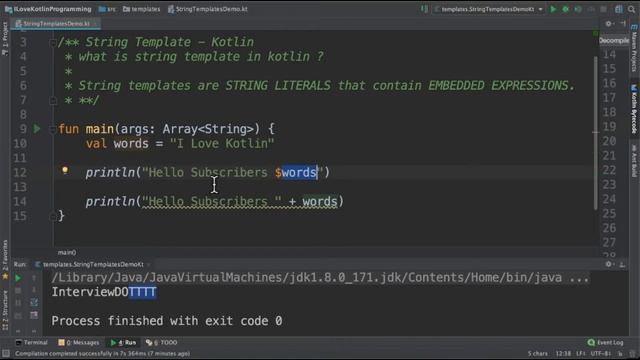Toggle the closing fold marker at line 15
The height and width of the screenshot is (360, 640).
click(x=53, y=216)
